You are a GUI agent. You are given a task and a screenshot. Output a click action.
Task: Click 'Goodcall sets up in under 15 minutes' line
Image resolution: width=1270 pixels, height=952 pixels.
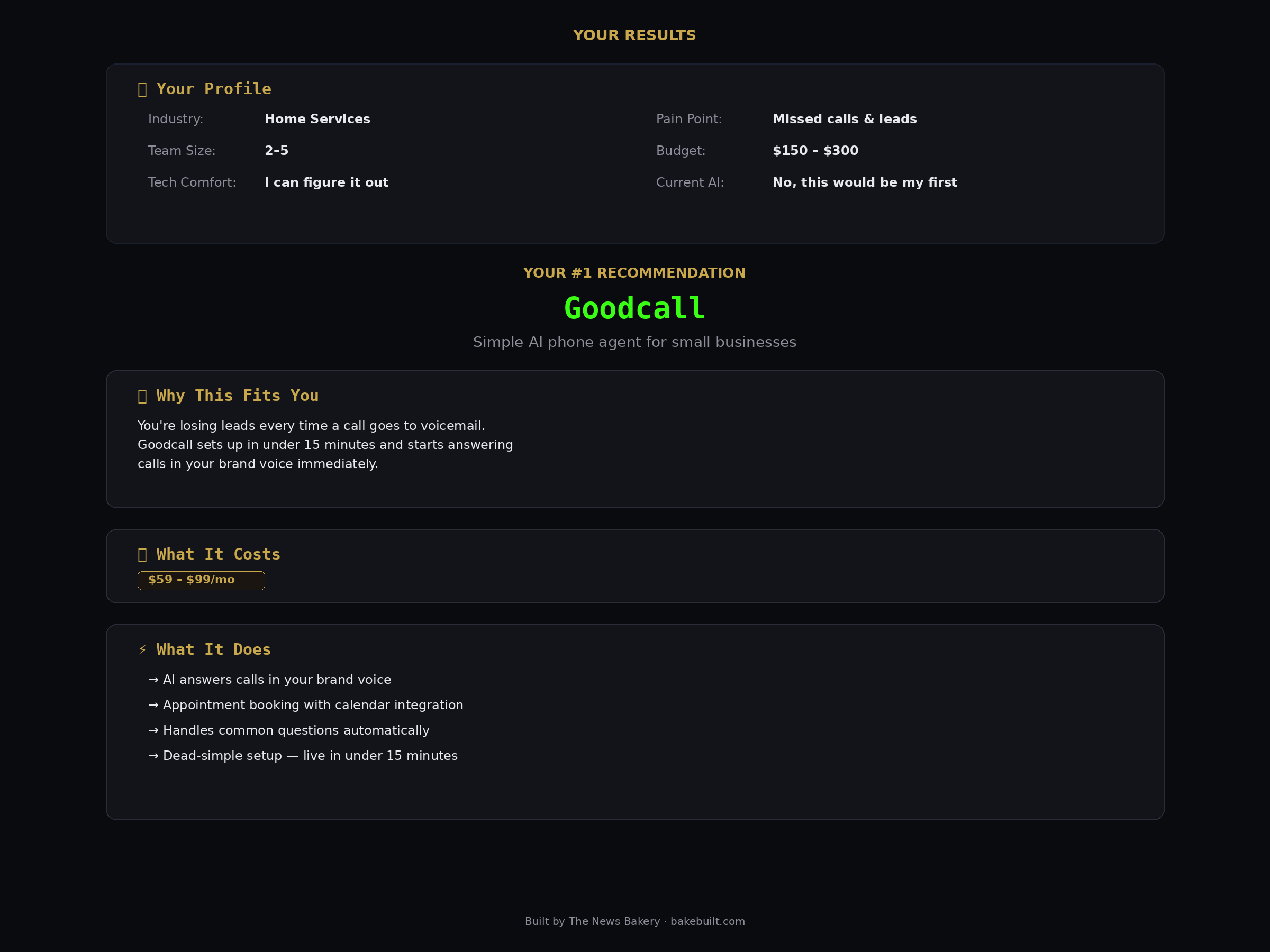click(325, 445)
